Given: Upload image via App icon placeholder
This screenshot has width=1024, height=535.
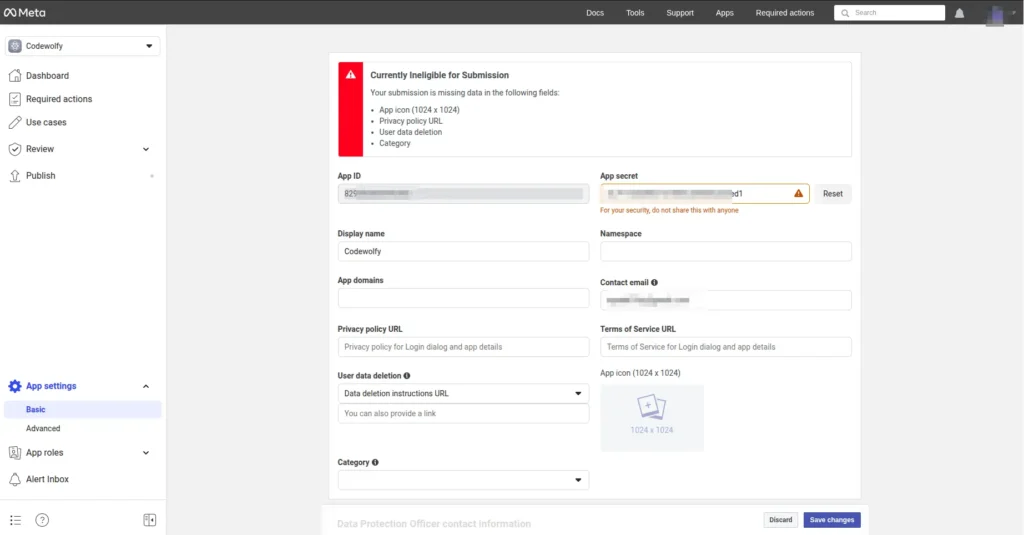Looking at the screenshot, I should pos(652,417).
